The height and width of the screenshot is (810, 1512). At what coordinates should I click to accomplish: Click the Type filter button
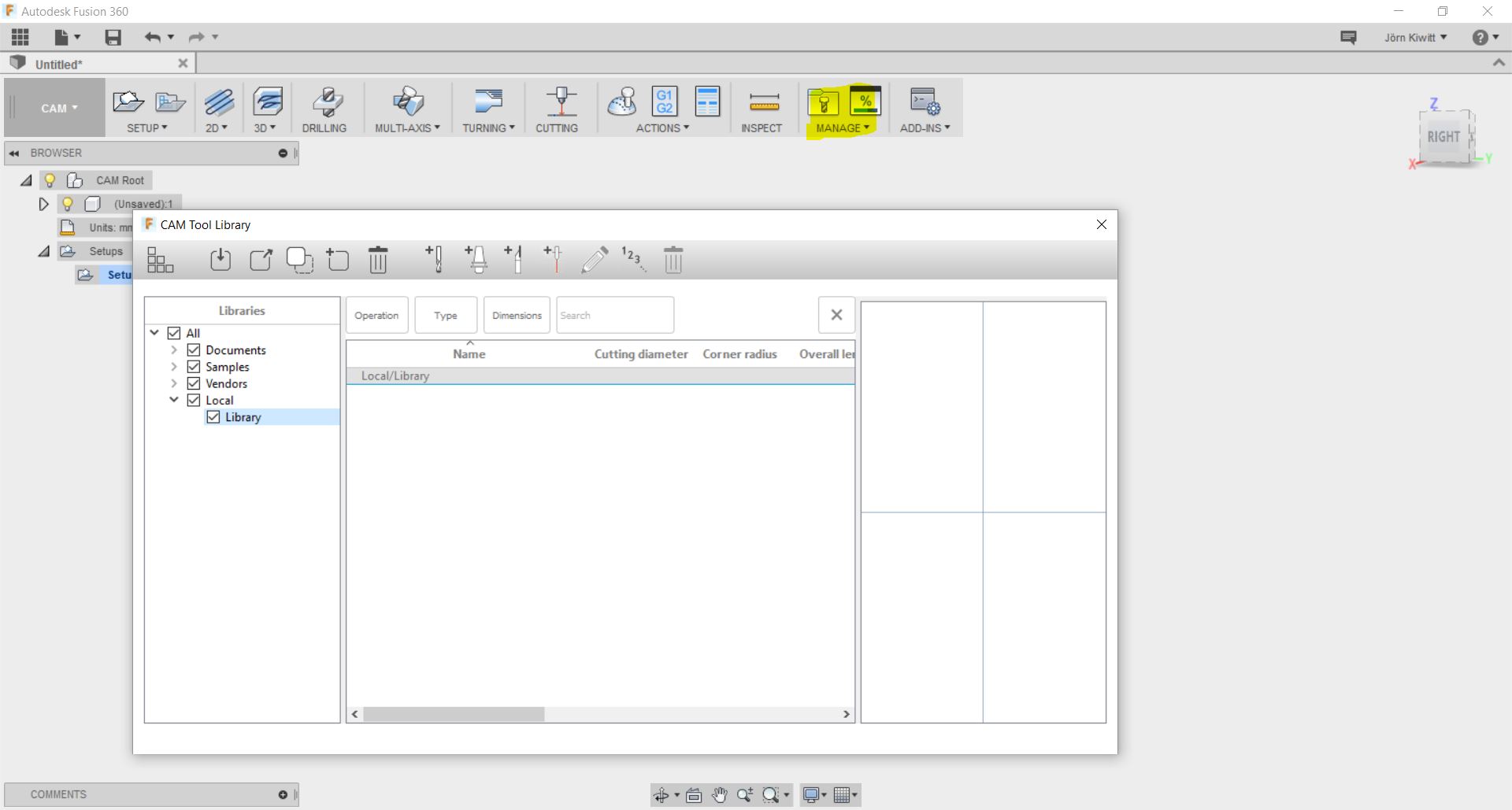click(x=446, y=315)
